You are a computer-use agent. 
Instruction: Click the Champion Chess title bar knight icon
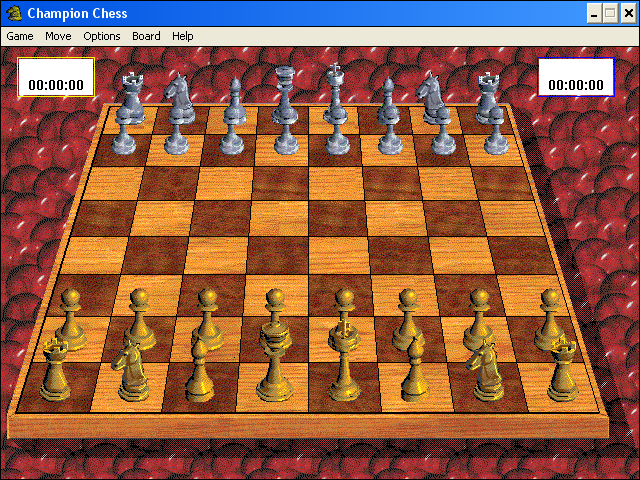click(x=14, y=13)
